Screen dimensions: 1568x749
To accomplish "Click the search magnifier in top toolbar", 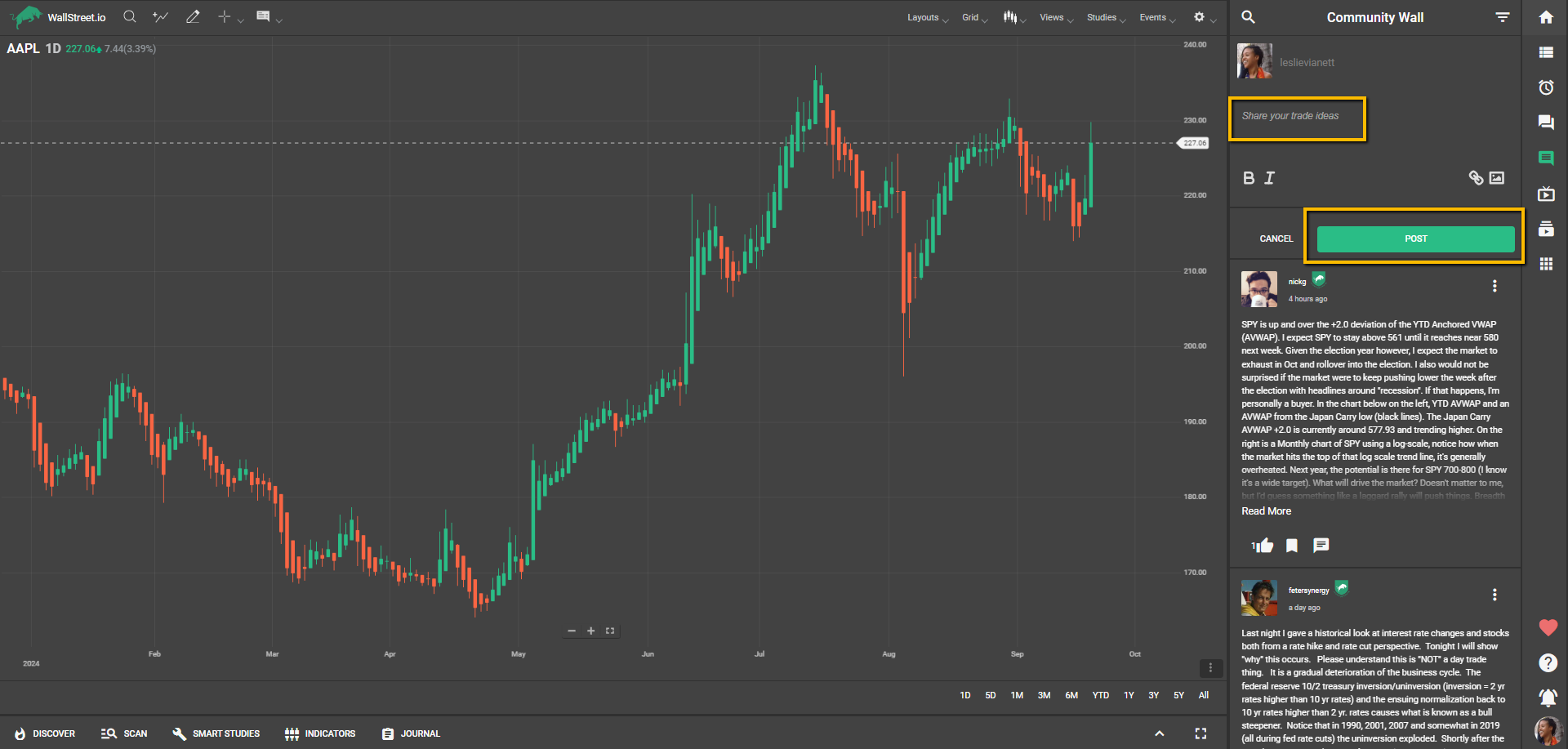I will (x=129, y=16).
